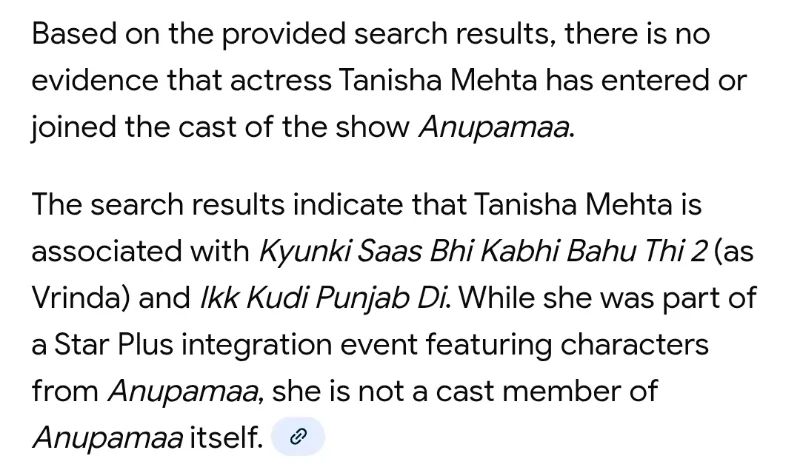Click "Anupamaa" following "from" in second paragraph
Image resolution: width=800 pixels, height=470 pixels.
[x=184, y=391]
